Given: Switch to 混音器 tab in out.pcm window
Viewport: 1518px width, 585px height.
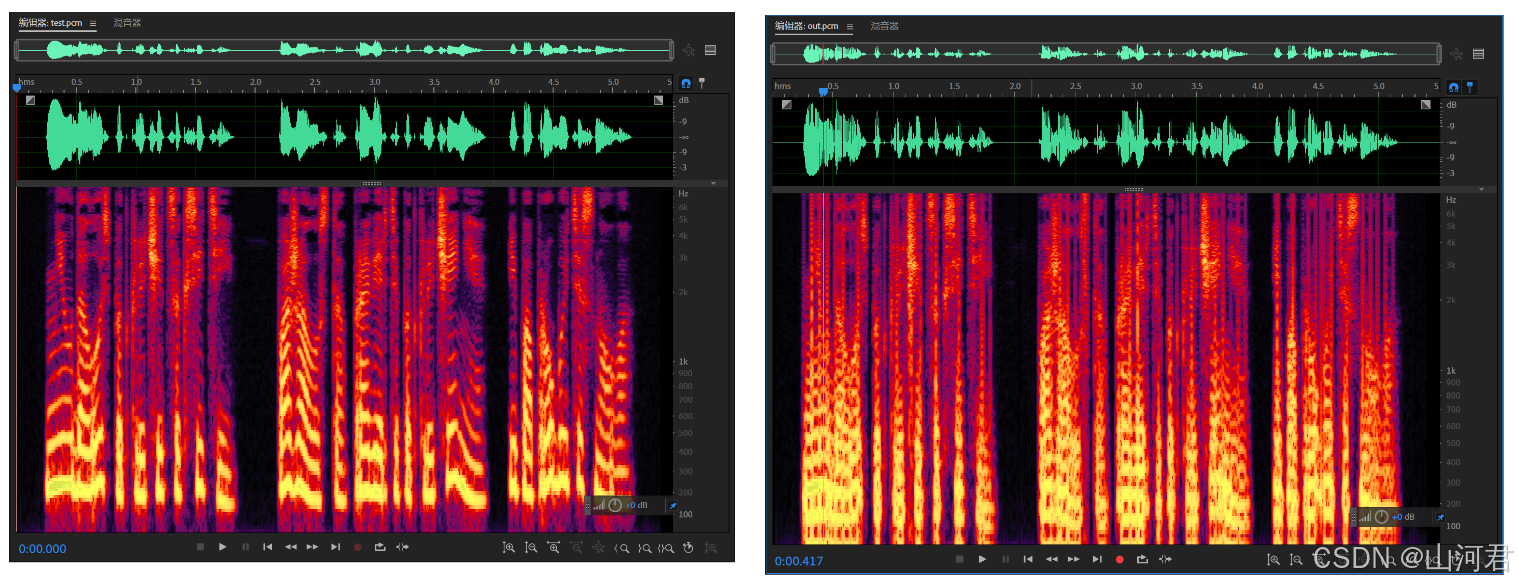Looking at the screenshot, I should (x=884, y=26).
